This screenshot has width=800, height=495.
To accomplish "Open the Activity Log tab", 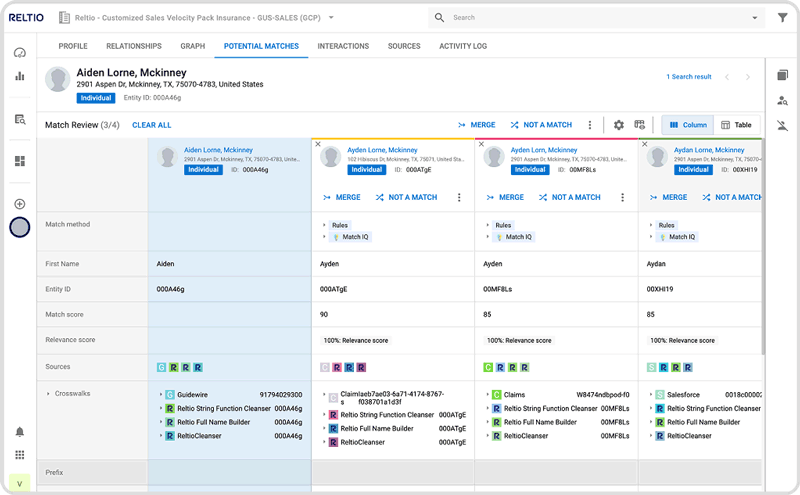I will [462, 46].
